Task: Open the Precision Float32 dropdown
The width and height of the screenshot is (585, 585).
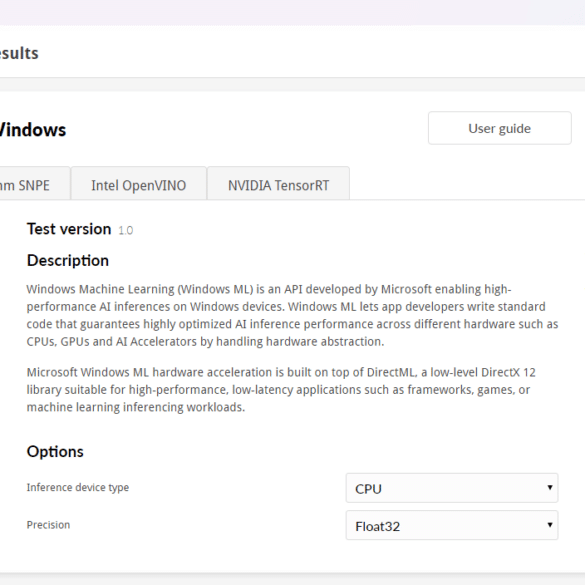Action: 452,525
